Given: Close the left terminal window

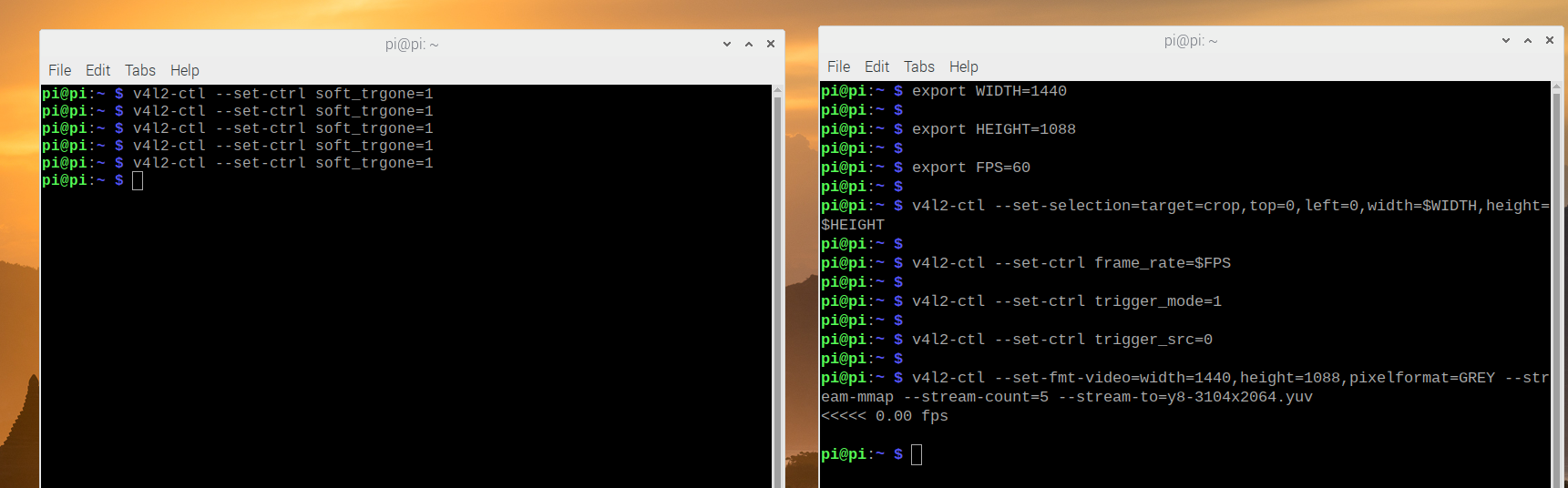Looking at the screenshot, I should pos(771,44).
